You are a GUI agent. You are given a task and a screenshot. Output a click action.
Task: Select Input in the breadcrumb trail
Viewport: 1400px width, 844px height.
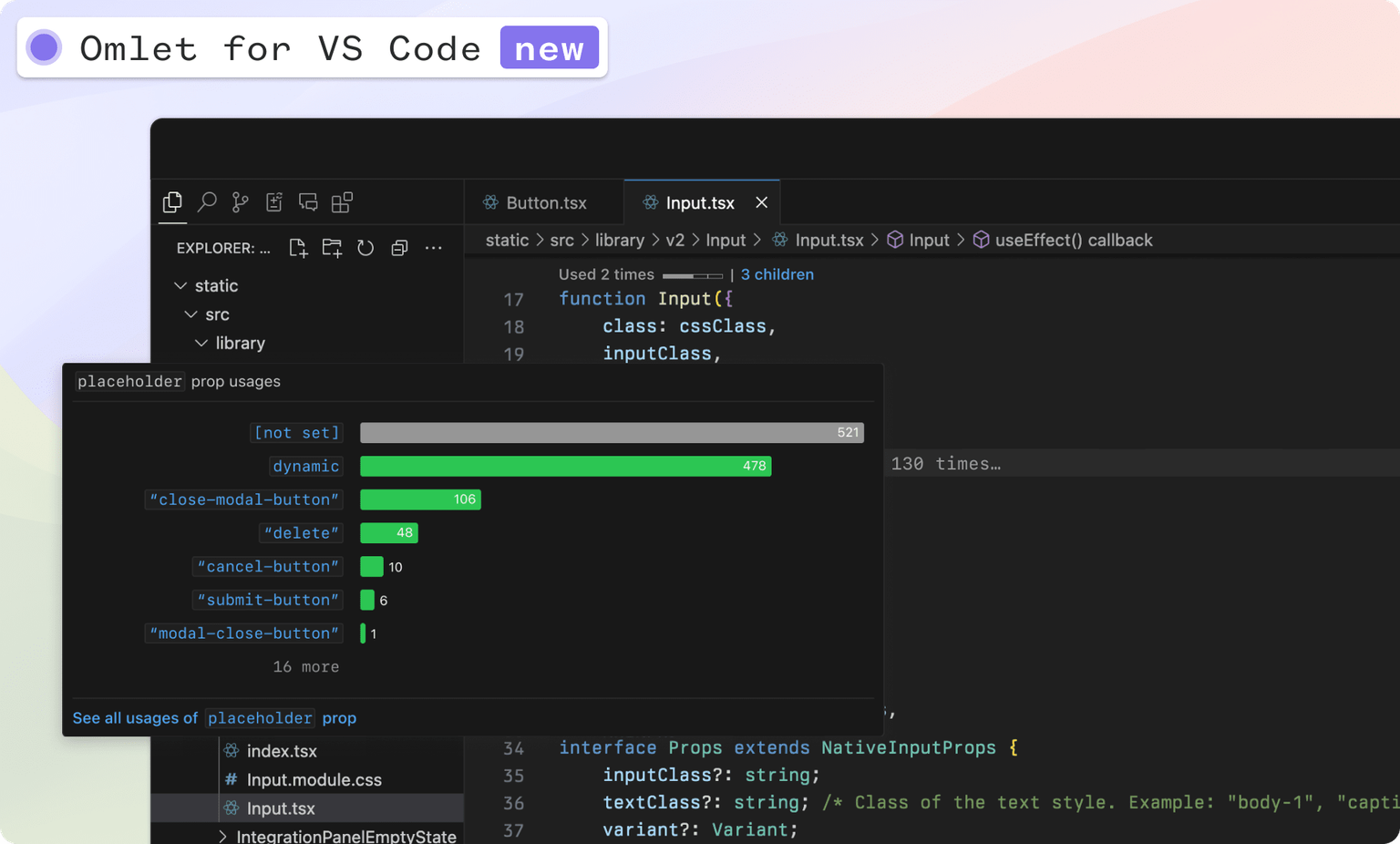point(928,240)
